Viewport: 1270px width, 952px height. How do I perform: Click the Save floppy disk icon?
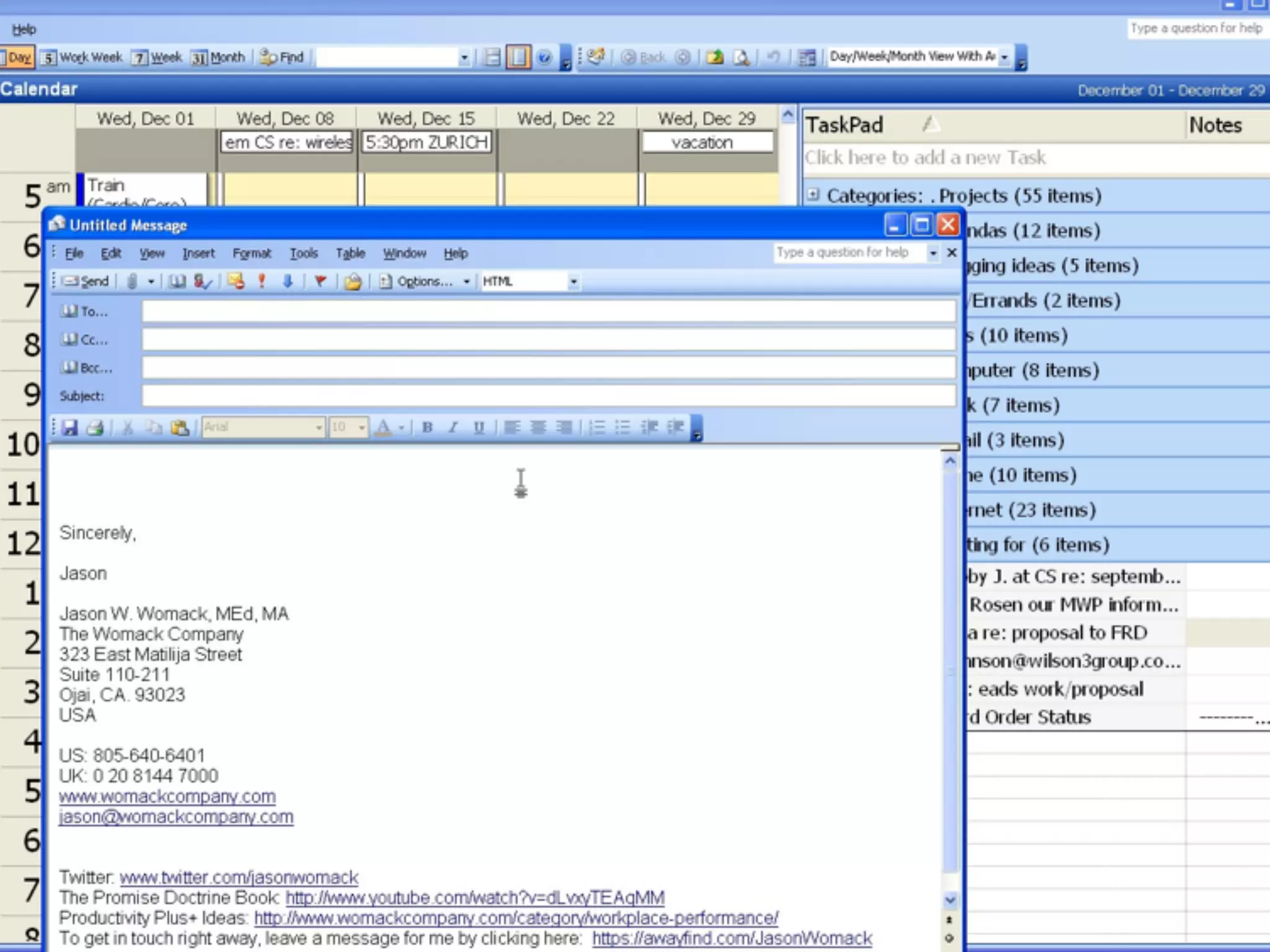coord(69,427)
